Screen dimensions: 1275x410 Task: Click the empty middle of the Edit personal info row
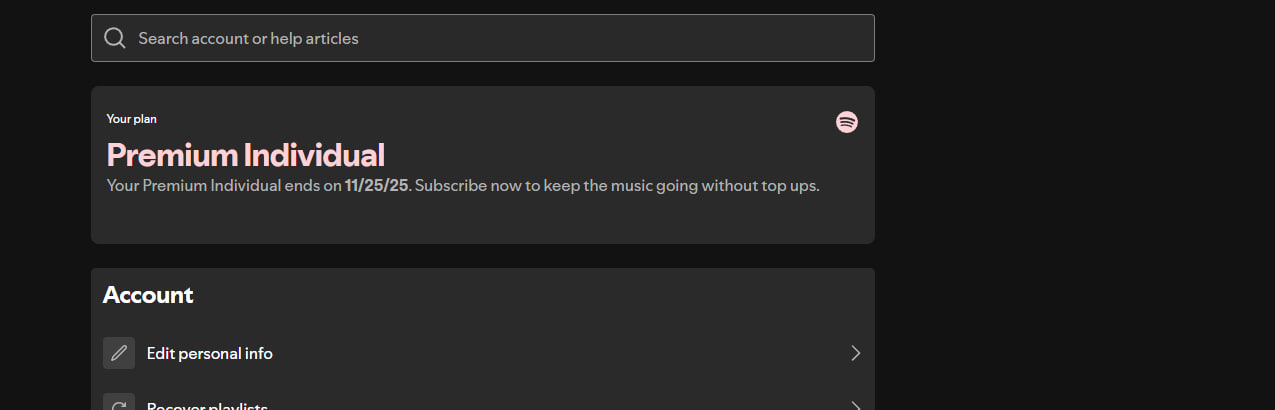(560, 353)
